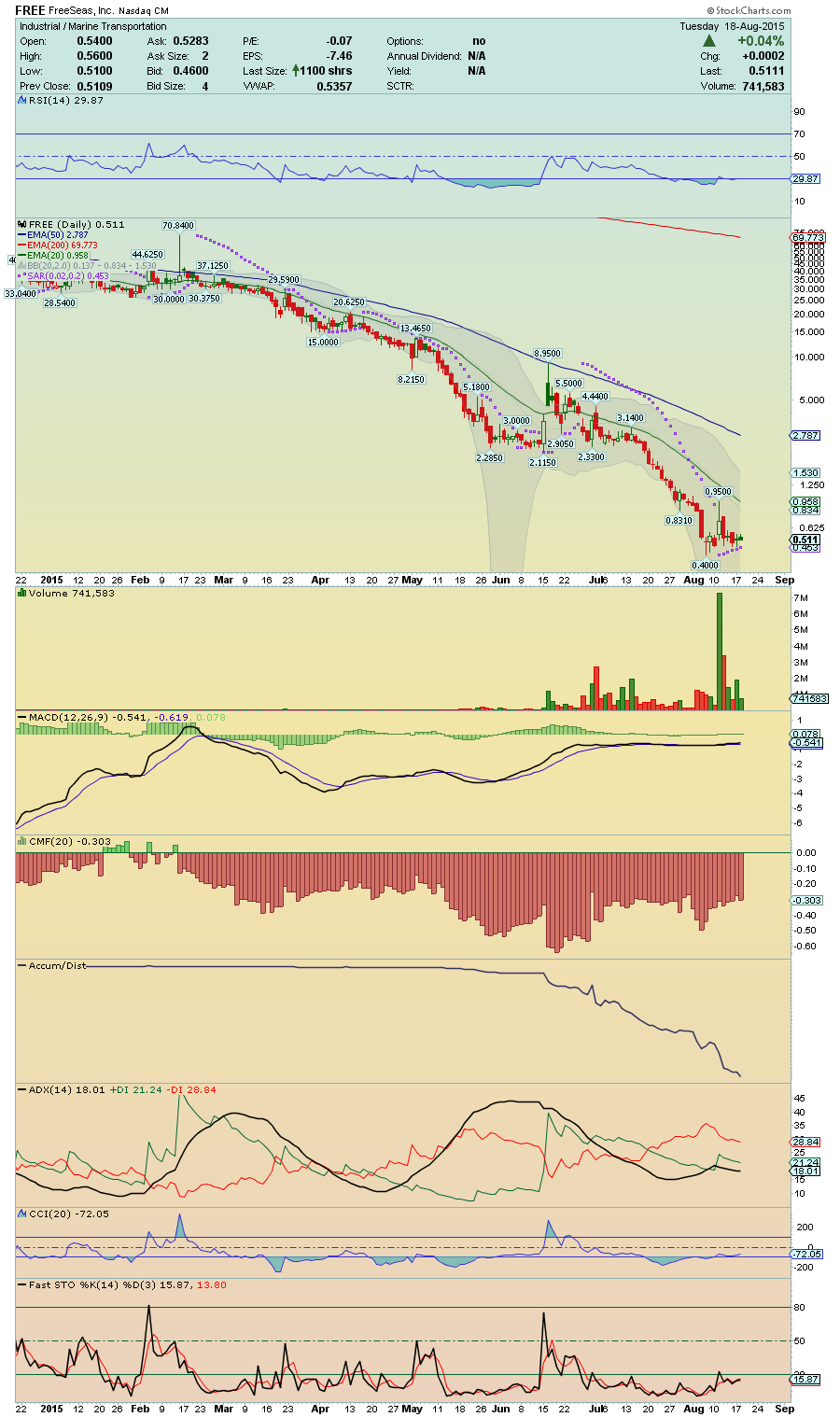Click the green up-triangle change indicator
This screenshot has height=1417, width=840.
pyautogui.click(x=709, y=41)
